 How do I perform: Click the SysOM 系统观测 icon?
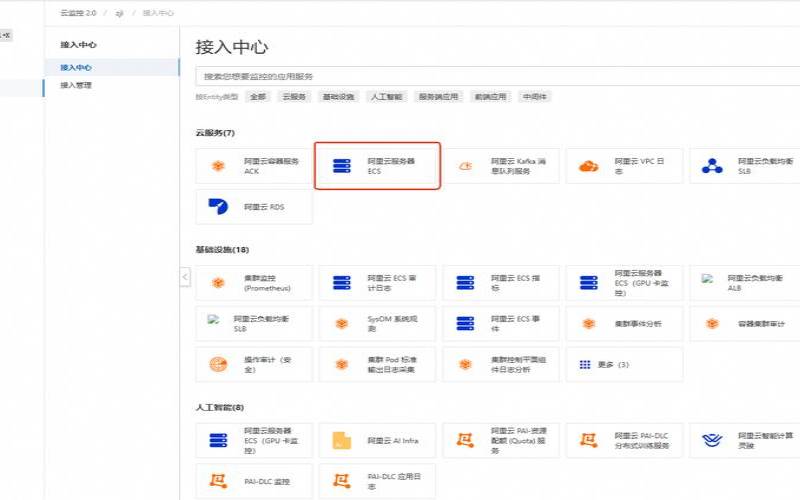(342, 323)
